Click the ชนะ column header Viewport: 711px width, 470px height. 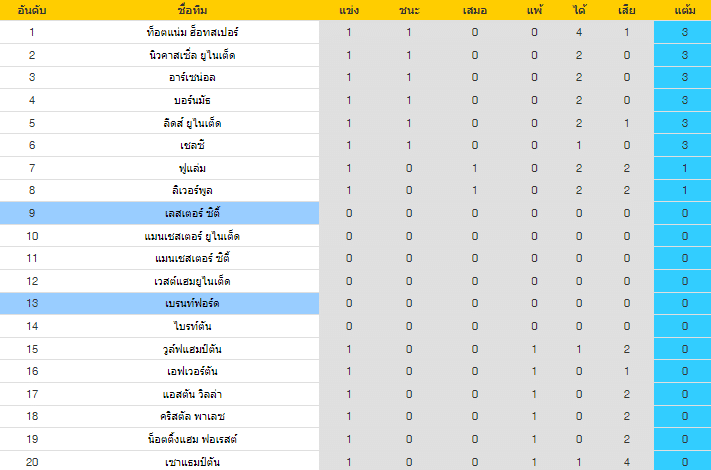point(409,10)
